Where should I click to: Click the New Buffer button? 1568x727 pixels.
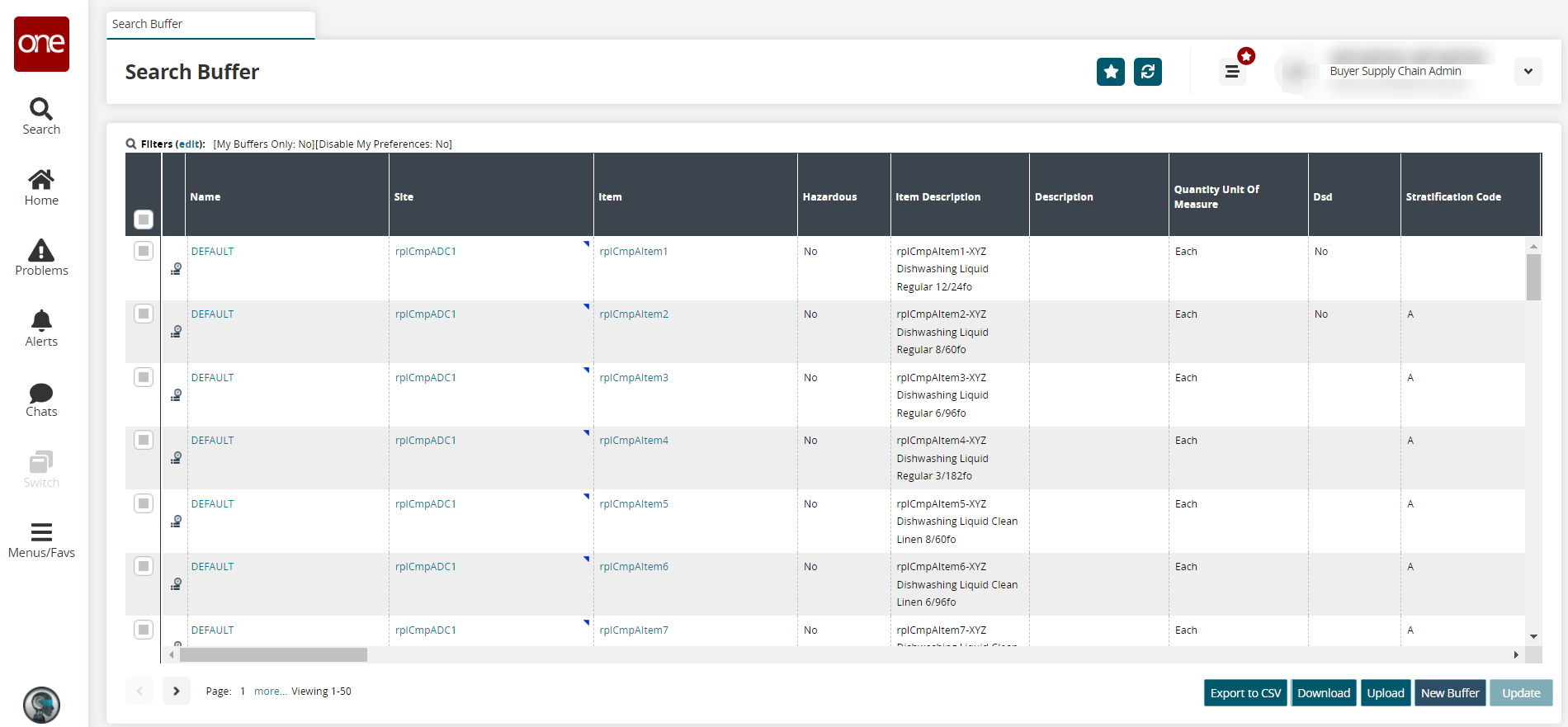coord(1449,693)
